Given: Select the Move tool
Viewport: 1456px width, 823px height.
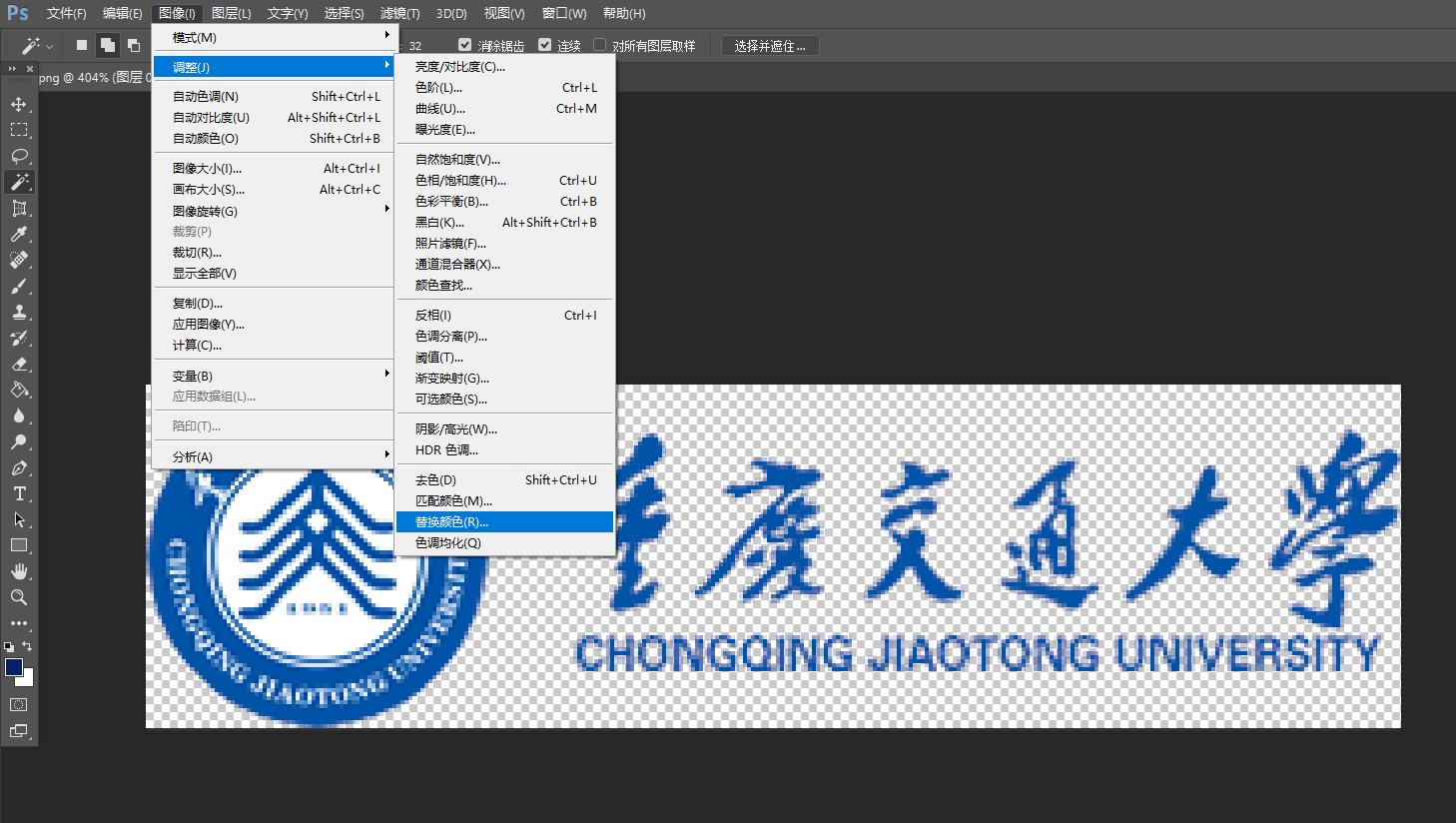Looking at the screenshot, I should [x=19, y=104].
